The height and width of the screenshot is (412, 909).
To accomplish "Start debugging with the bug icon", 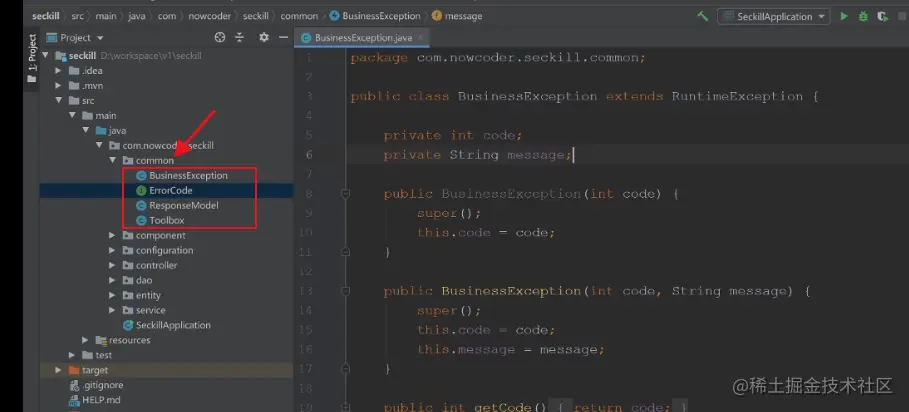I will [863, 16].
